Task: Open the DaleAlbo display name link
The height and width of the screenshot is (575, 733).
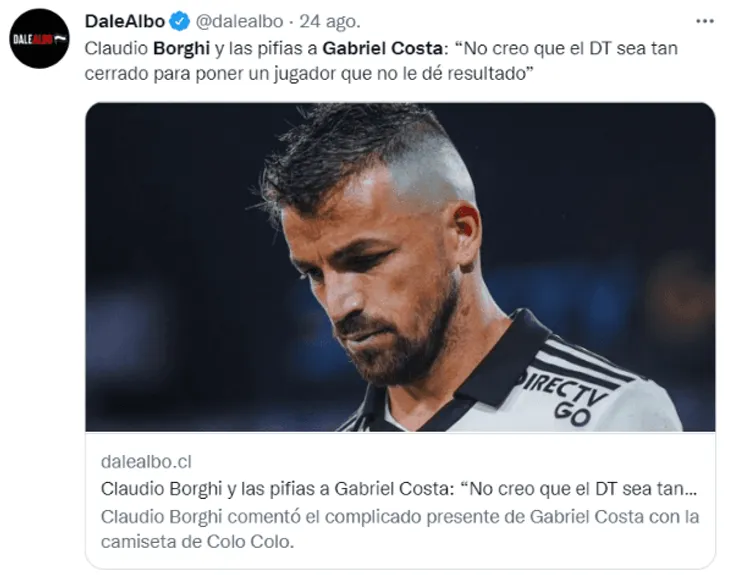Action: tap(125, 21)
